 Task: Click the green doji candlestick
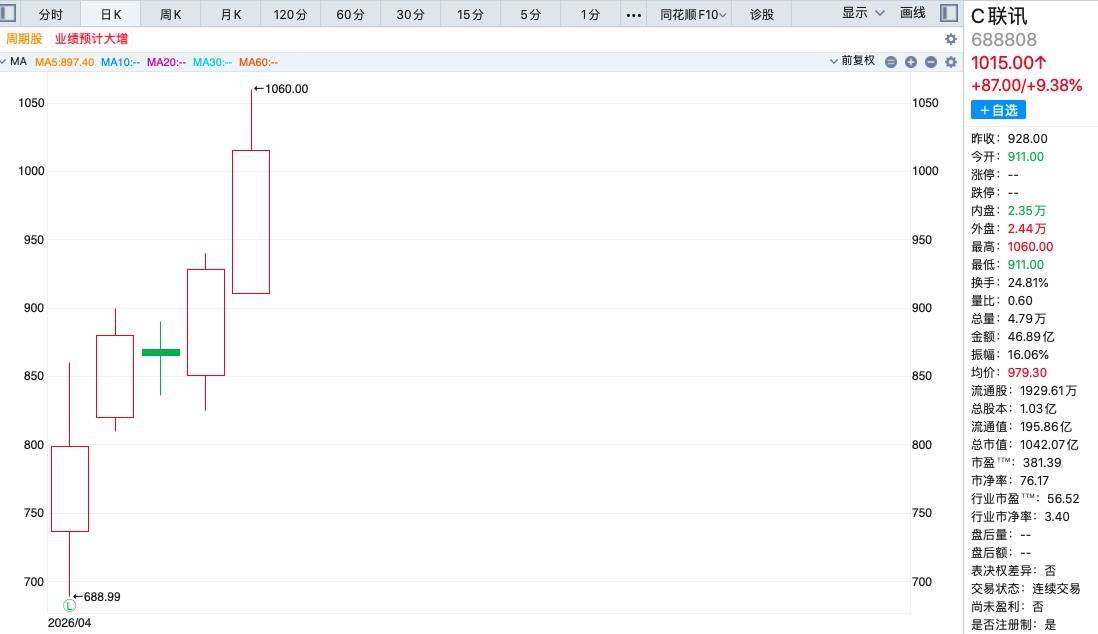(x=160, y=352)
